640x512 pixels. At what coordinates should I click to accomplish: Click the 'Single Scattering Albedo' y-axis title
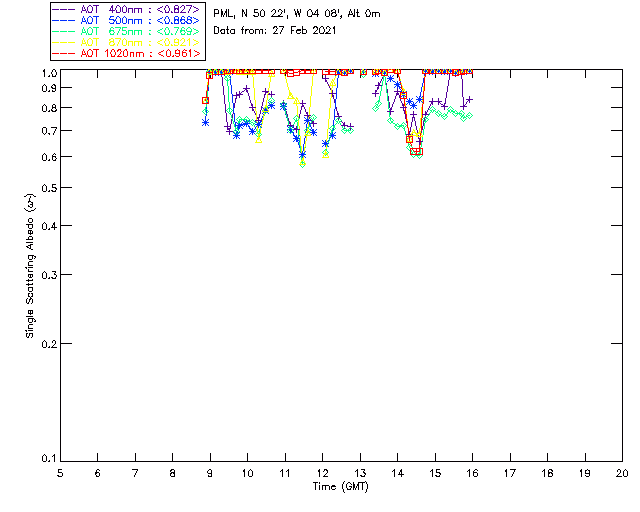click(30, 265)
